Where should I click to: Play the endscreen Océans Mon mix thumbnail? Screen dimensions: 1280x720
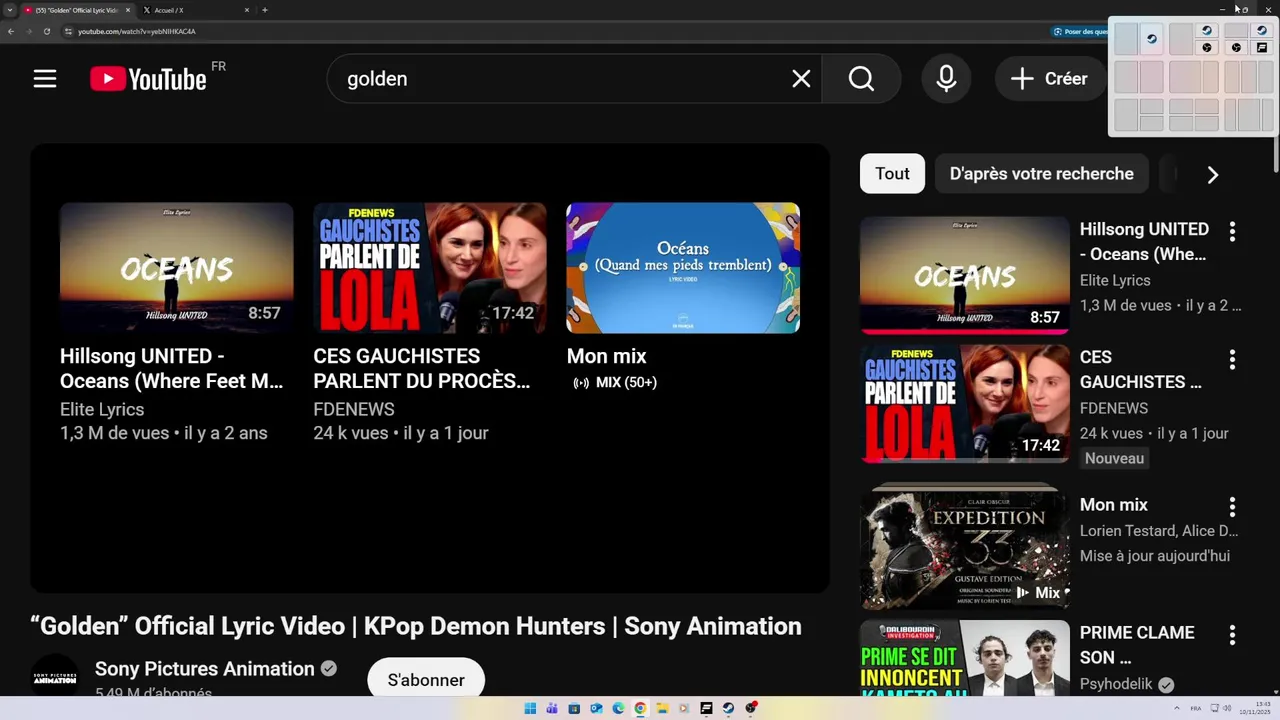pos(683,268)
